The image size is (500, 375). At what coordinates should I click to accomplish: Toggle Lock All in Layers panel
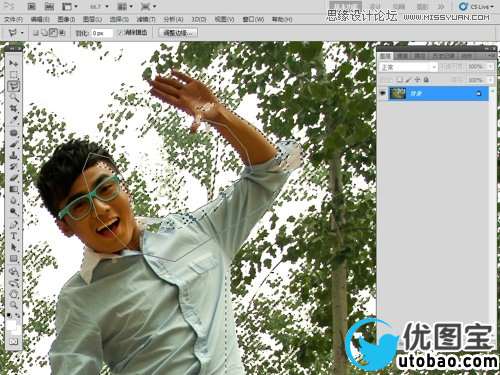pos(426,80)
